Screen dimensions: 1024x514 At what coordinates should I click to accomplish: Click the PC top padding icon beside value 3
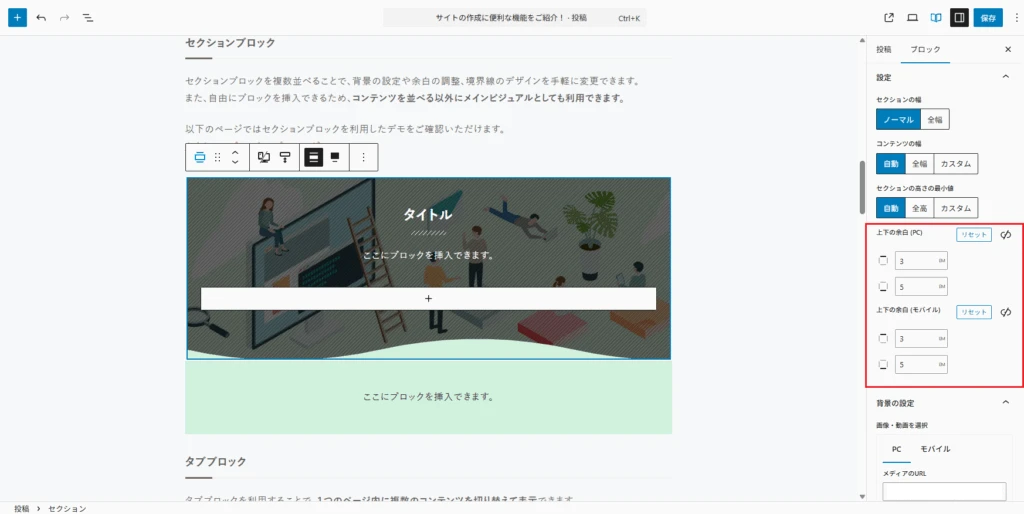click(x=883, y=261)
